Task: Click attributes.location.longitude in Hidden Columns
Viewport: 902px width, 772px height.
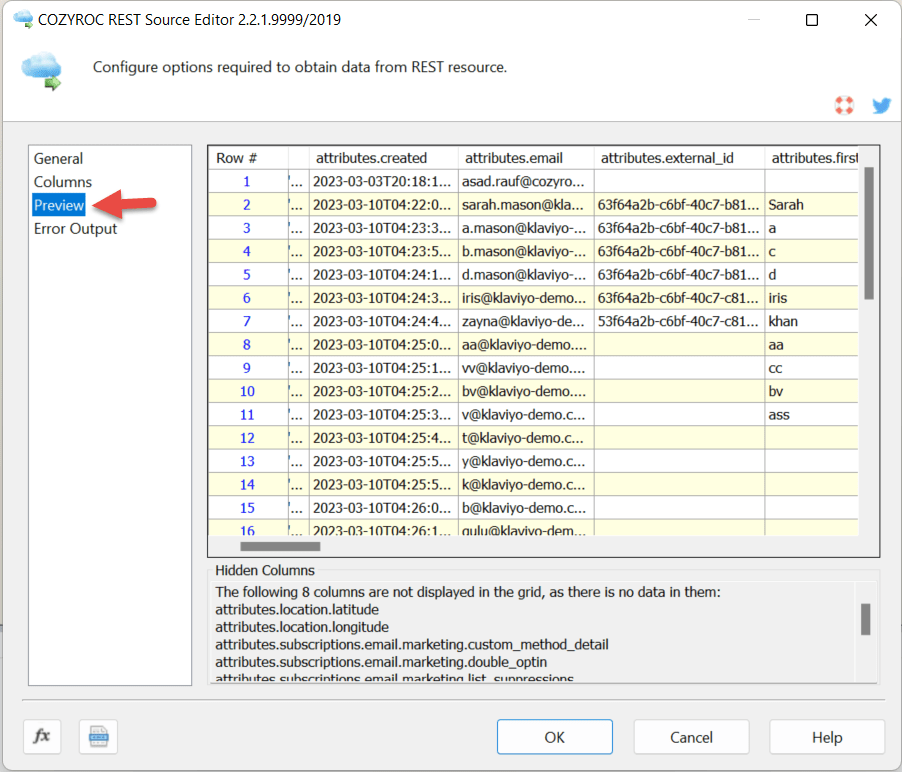Action: point(302,627)
